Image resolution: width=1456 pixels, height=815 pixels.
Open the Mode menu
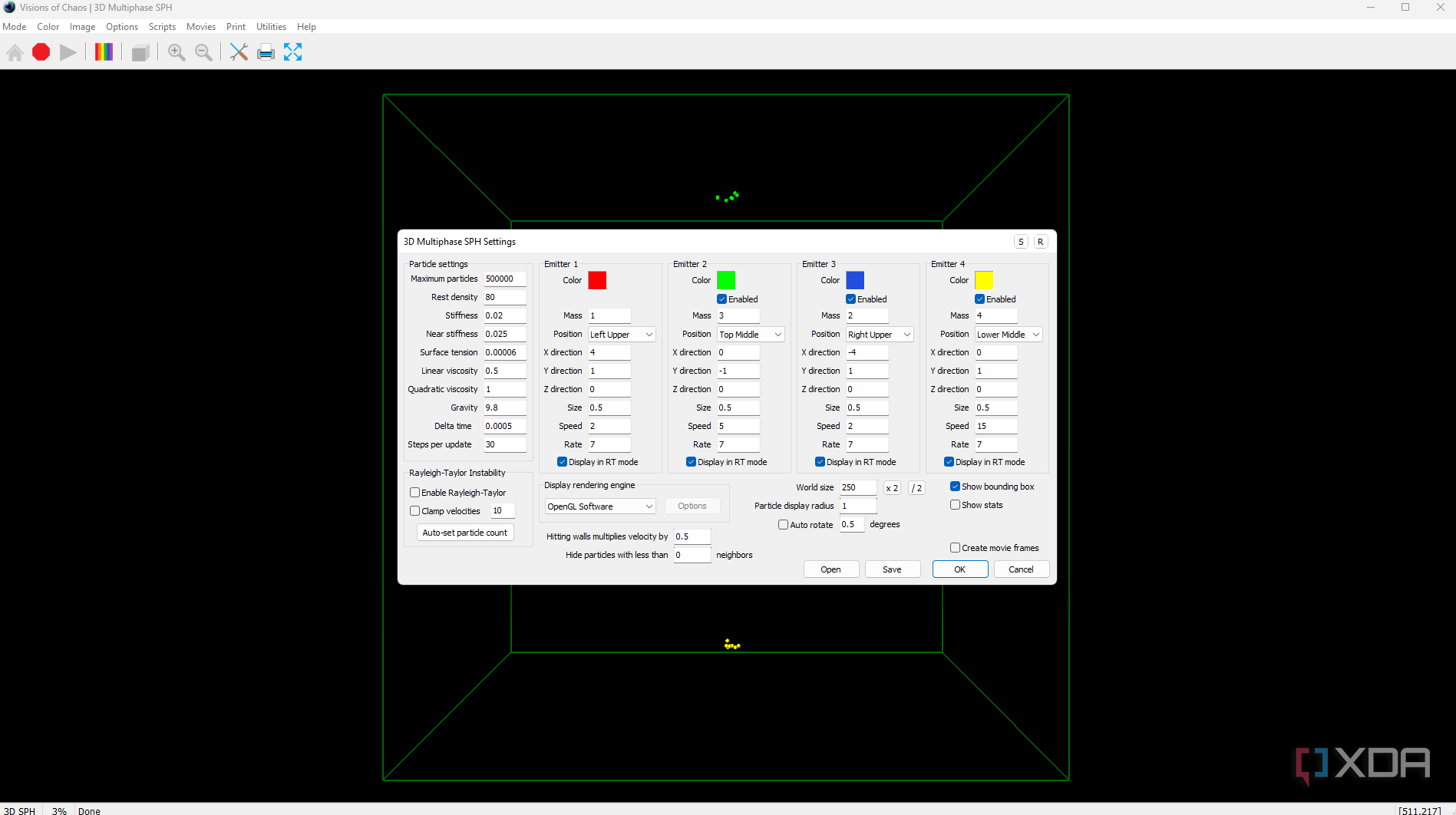pos(15,27)
